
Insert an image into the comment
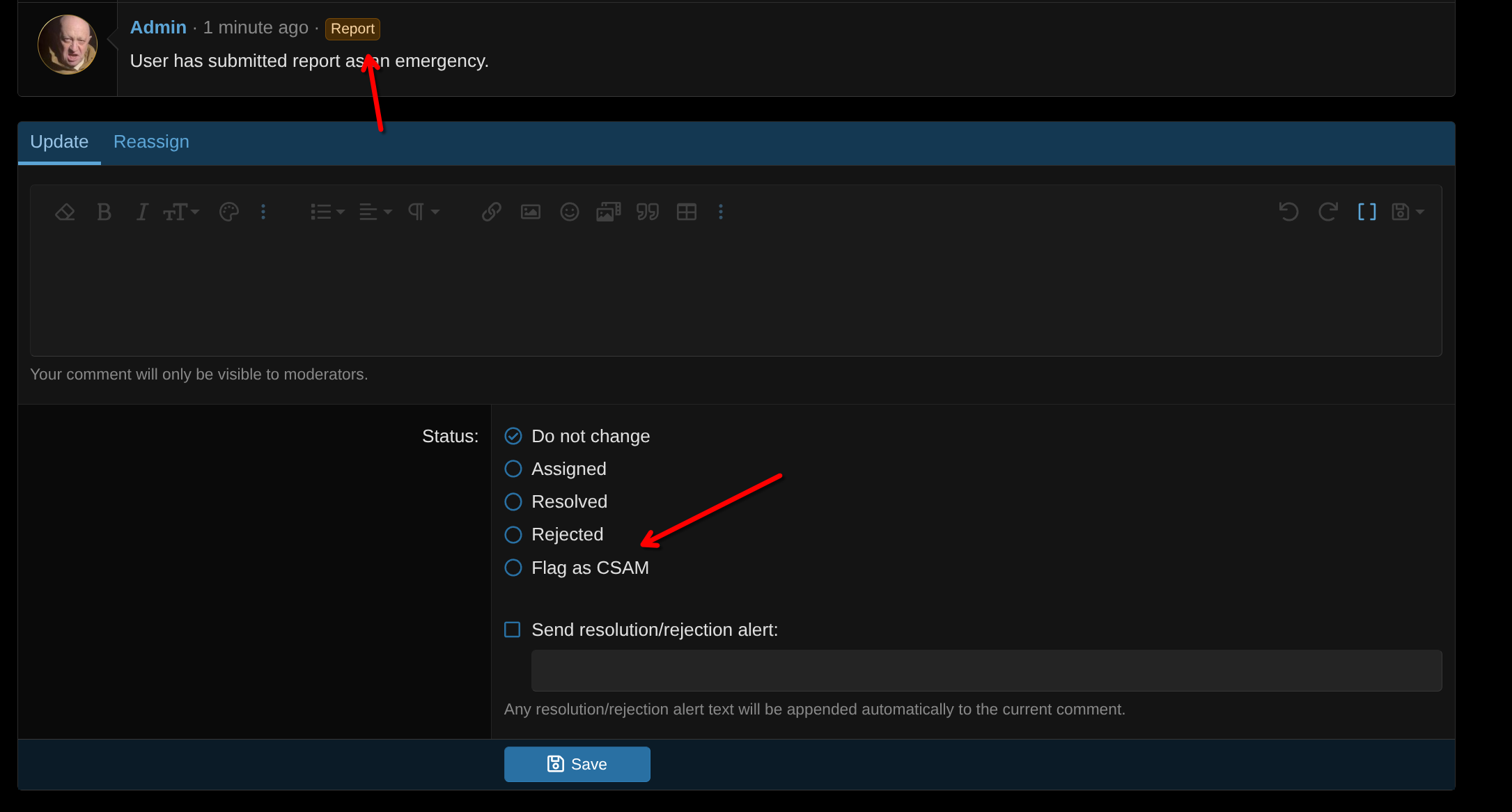[x=531, y=212]
